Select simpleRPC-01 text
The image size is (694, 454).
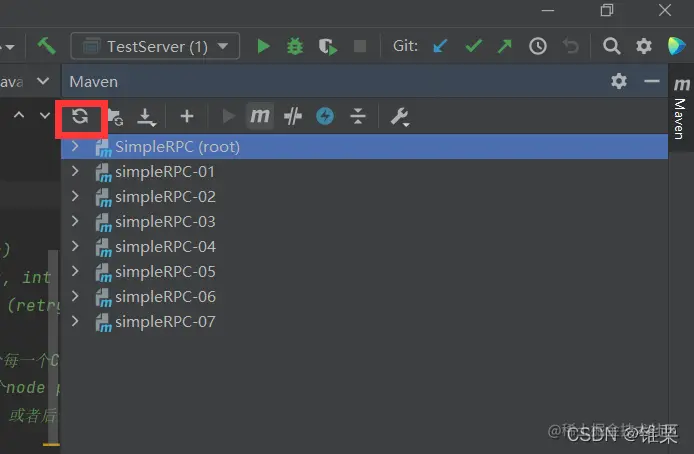[165, 172]
